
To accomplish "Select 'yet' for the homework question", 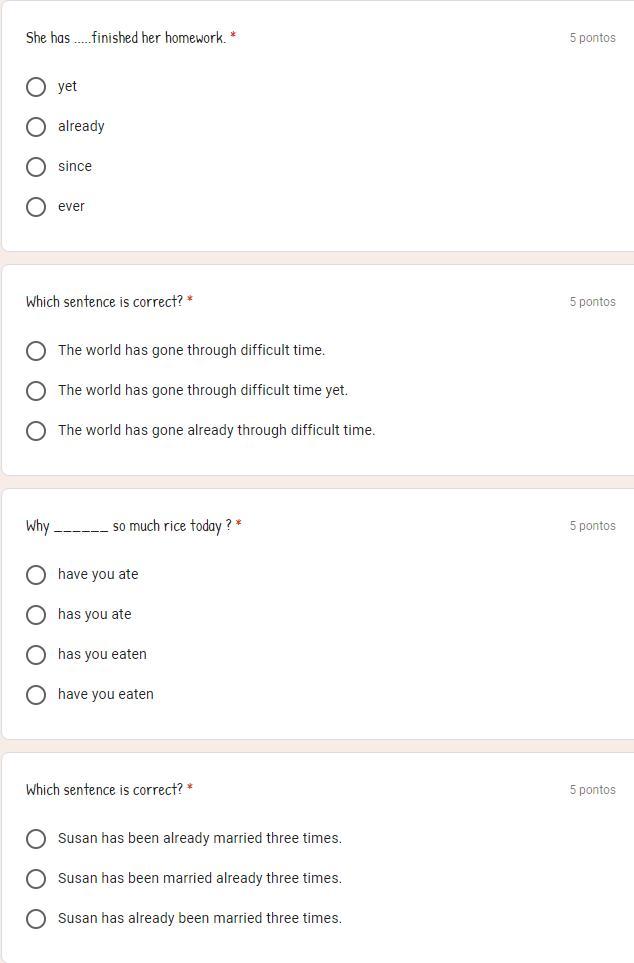I will 36,87.
